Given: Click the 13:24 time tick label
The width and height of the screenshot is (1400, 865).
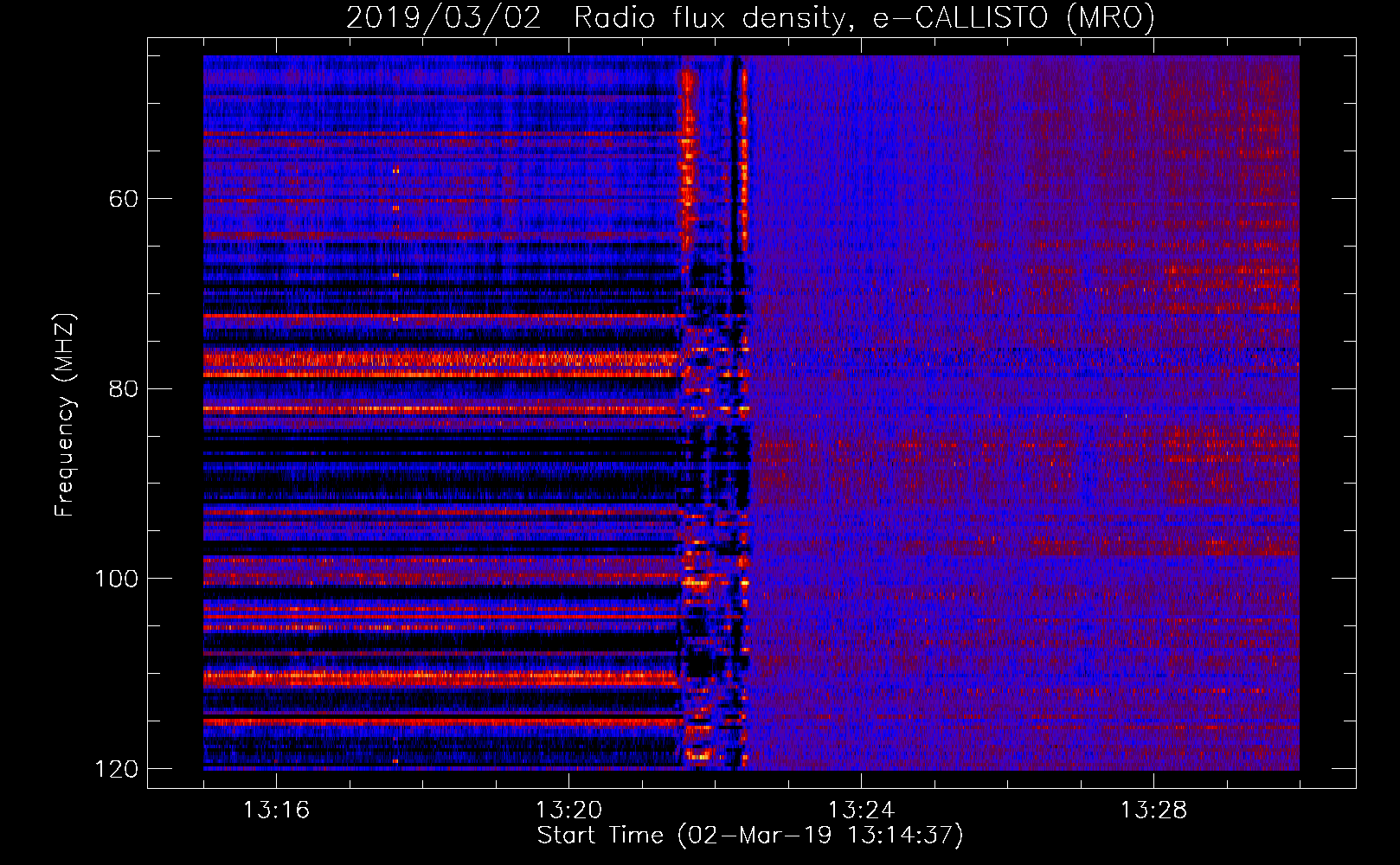Looking at the screenshot, I should (861, 811).
